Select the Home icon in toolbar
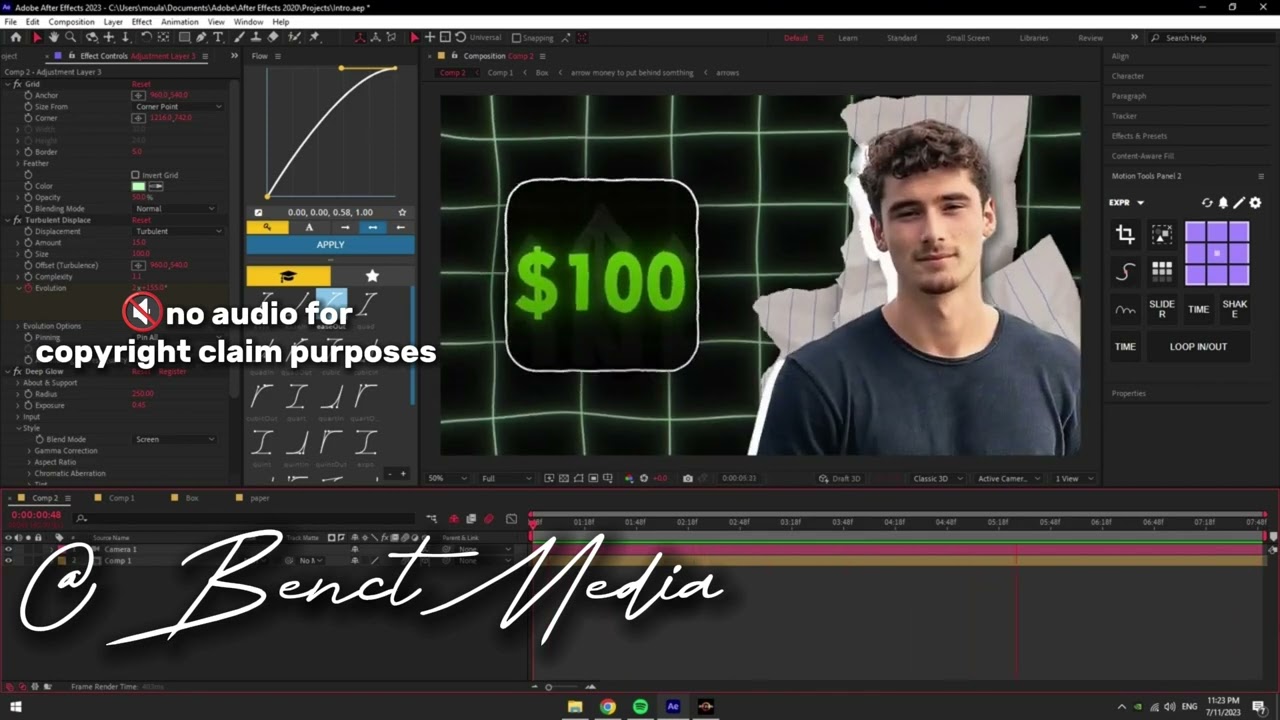 point(15,37)
